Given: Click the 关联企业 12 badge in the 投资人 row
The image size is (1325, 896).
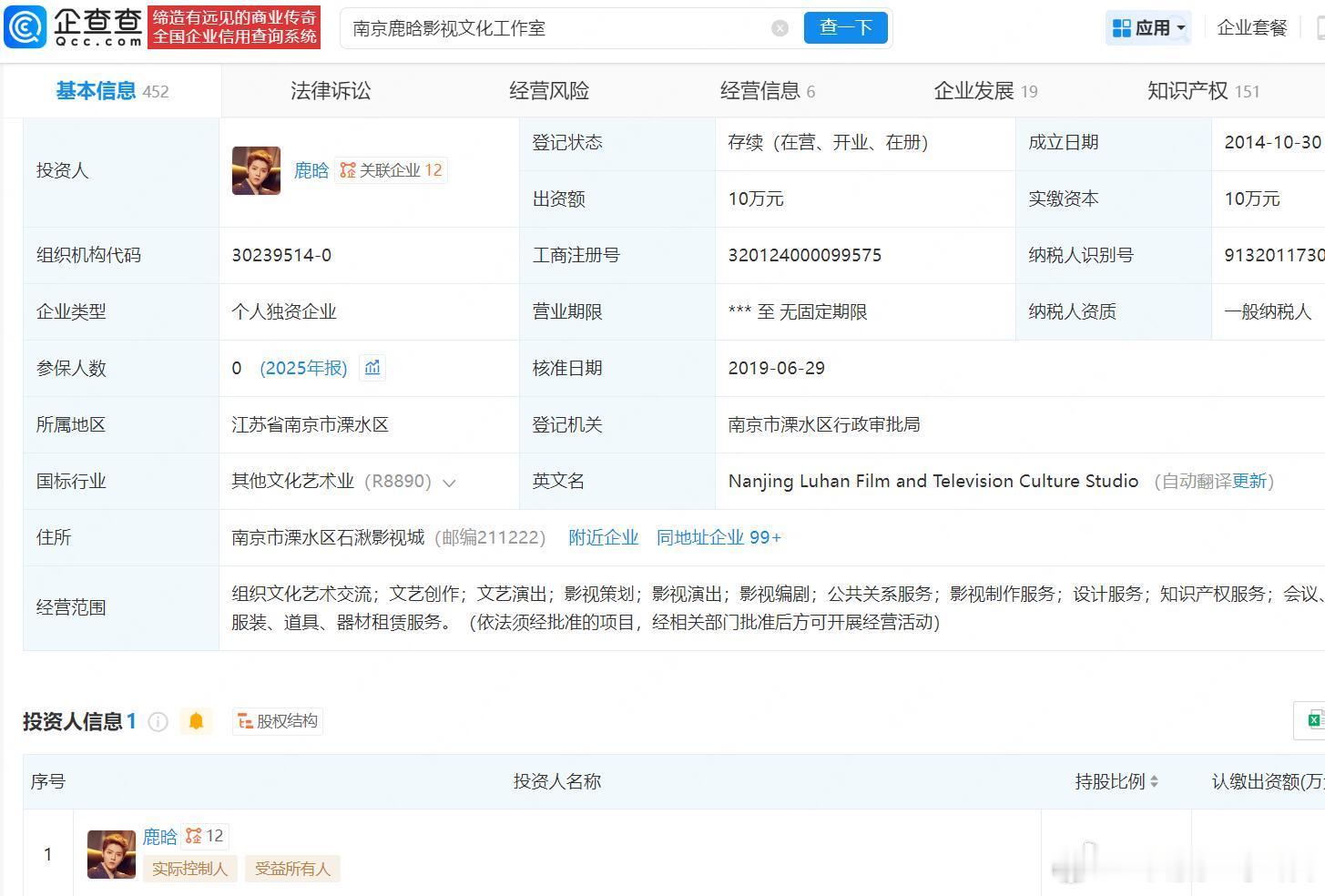Looking at the screenshot, I should [x=391, y=170].
